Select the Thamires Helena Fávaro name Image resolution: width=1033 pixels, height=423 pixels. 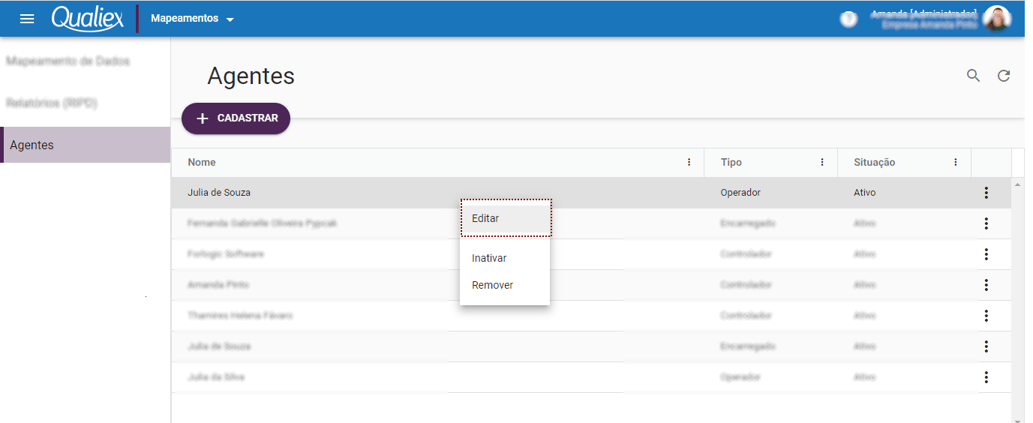pos(240,316)
